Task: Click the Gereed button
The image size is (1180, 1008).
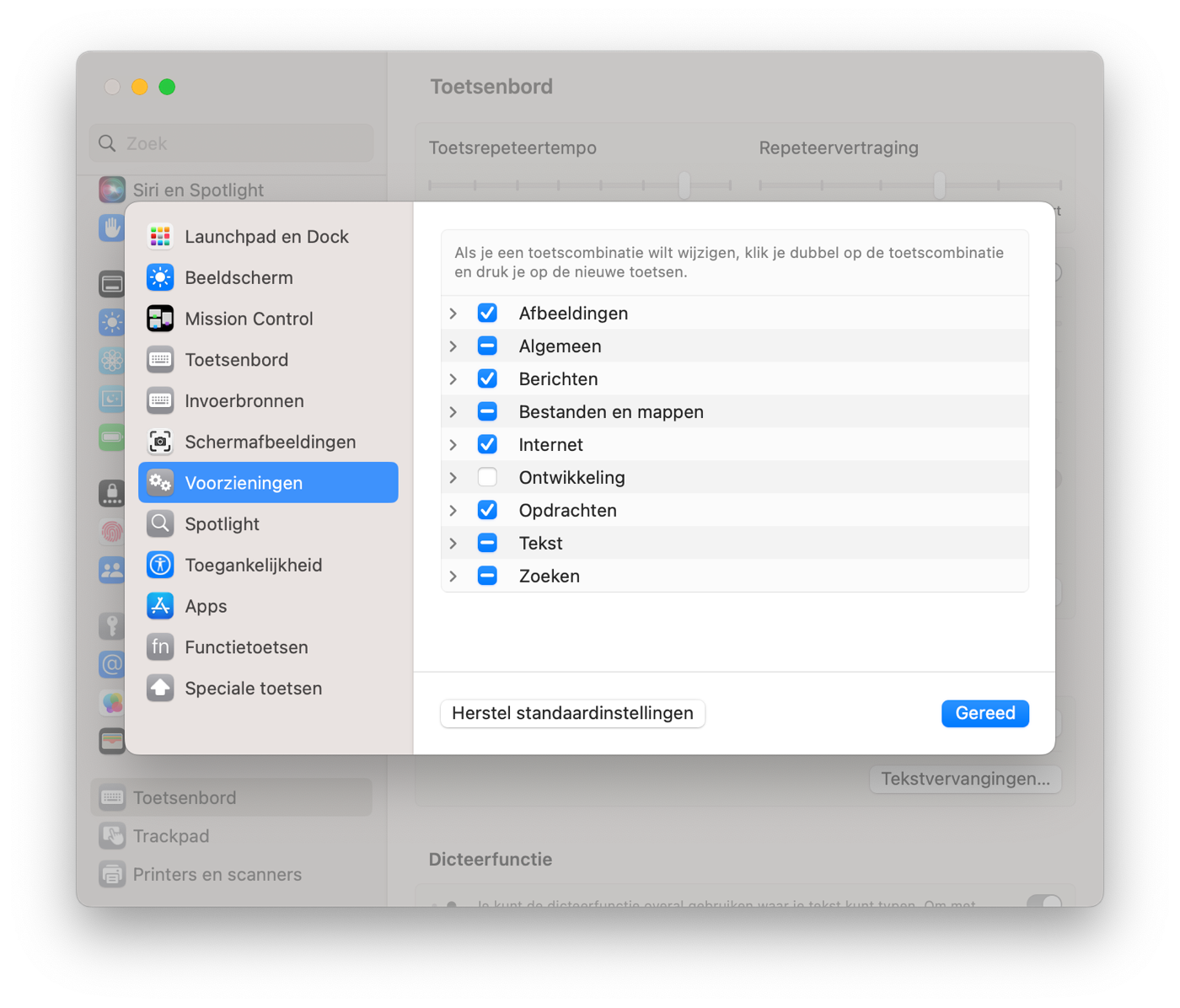Action: 985,713
